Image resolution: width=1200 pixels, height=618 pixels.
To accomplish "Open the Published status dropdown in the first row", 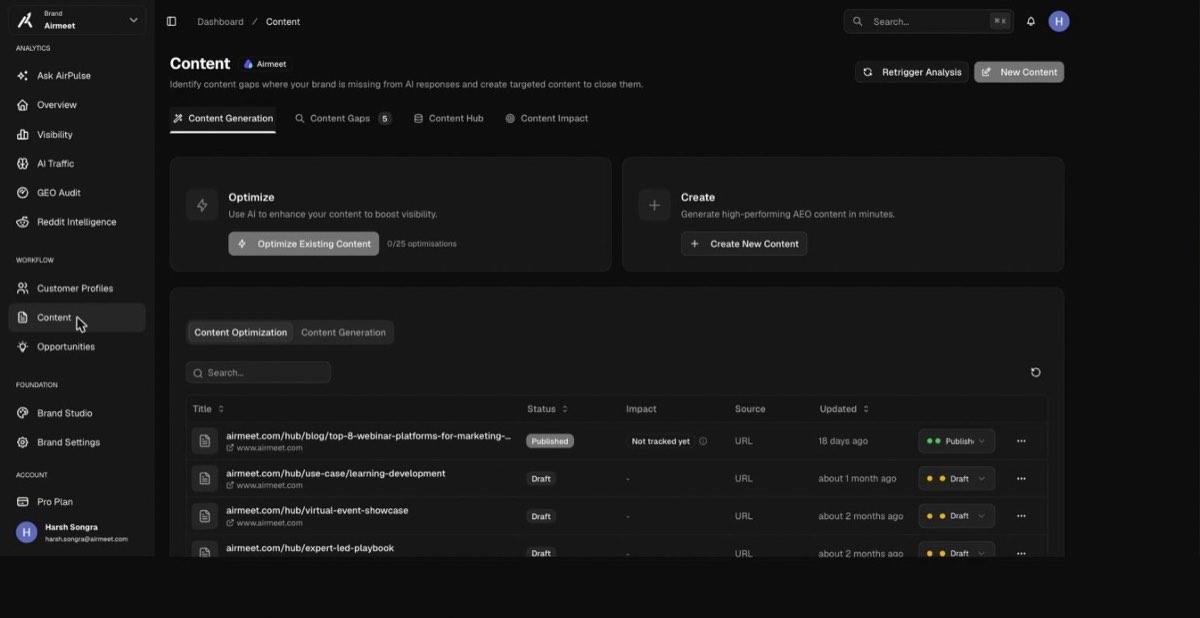I will [x=956, y=441].
